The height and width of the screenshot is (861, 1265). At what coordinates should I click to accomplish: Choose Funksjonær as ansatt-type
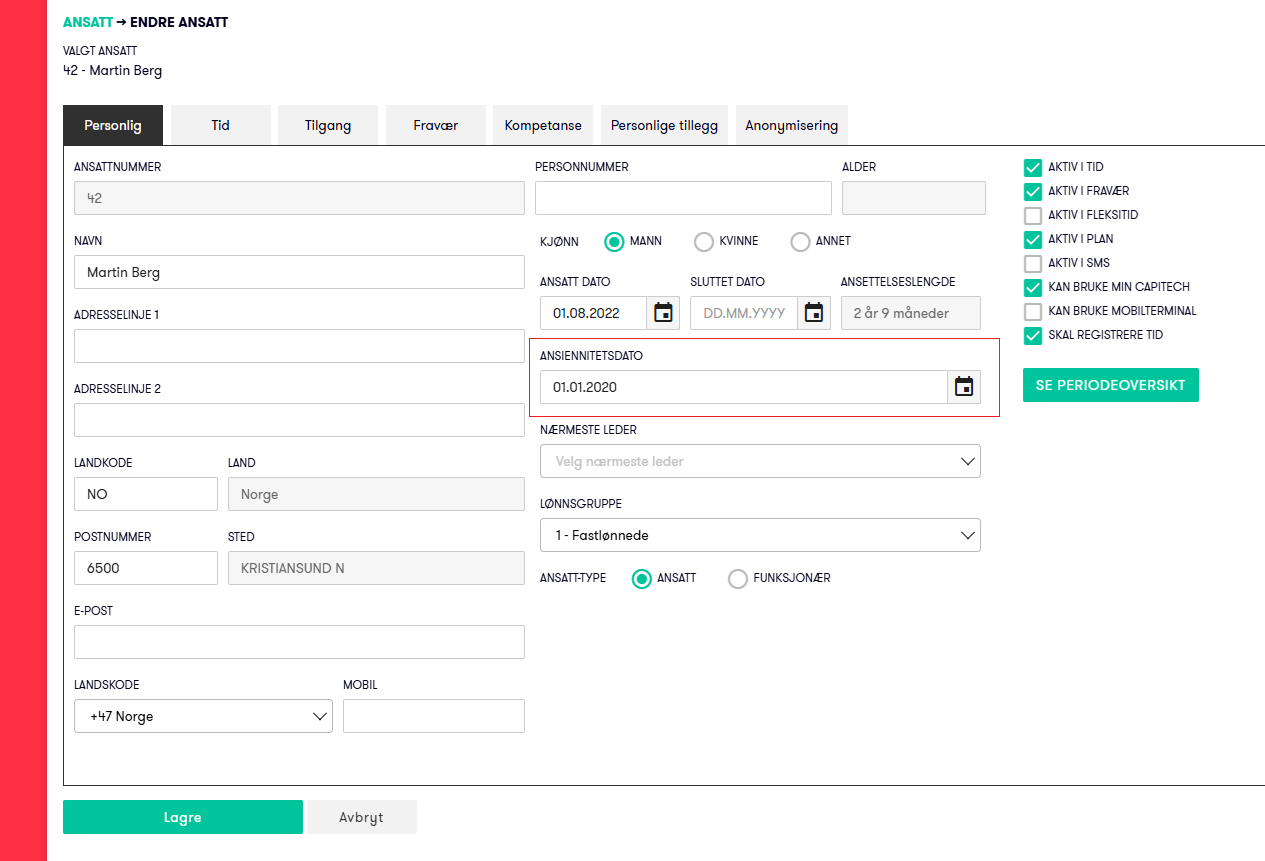[x=738, y=579]
